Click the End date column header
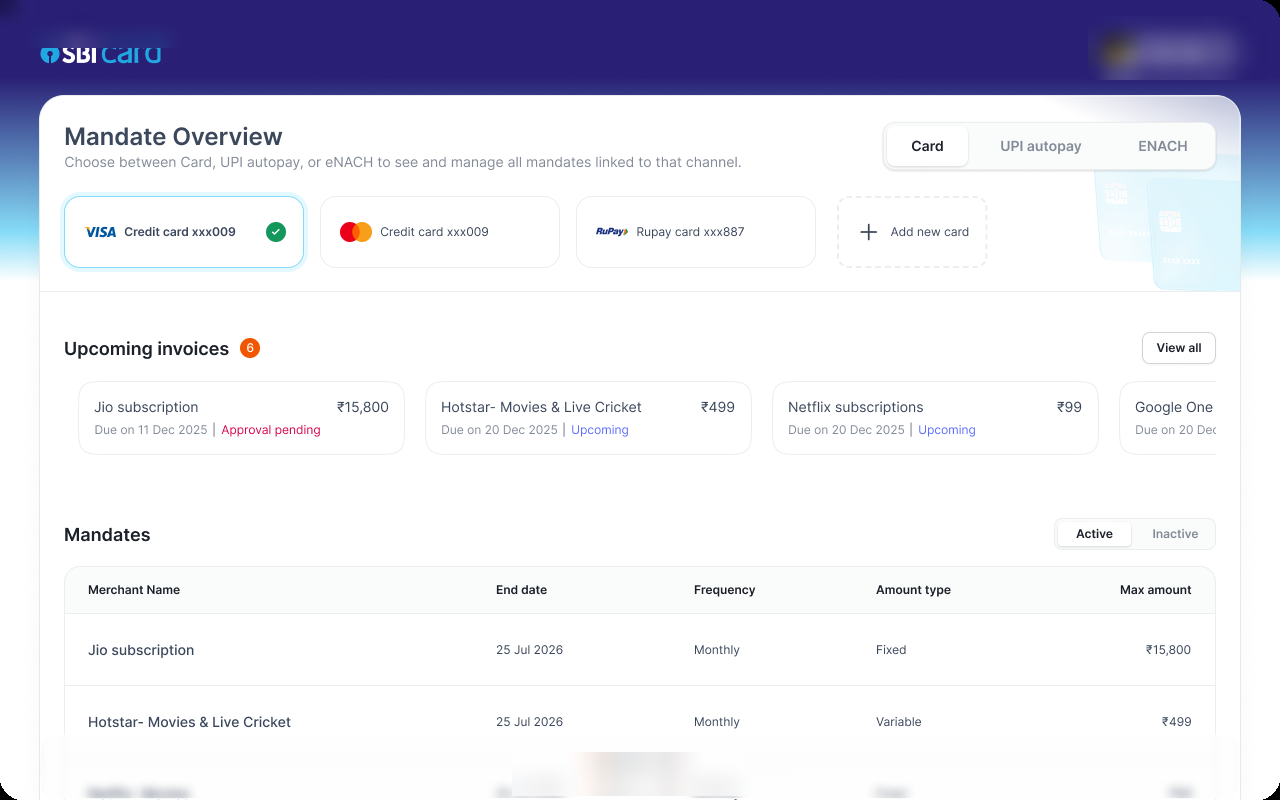The height and width of the screenshot is (800, 1280). tap(521, 590)
